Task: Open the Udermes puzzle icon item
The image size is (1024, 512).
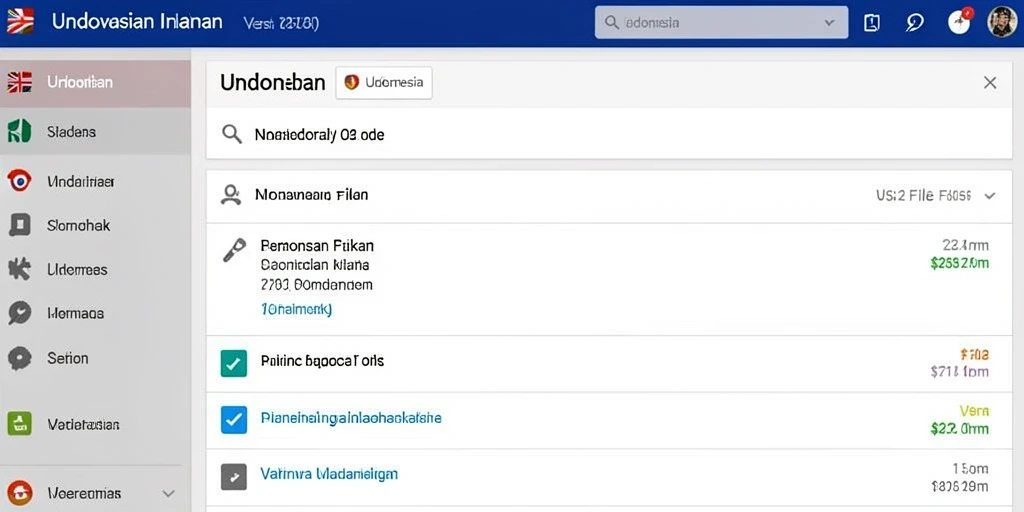Action: point(20,269)
